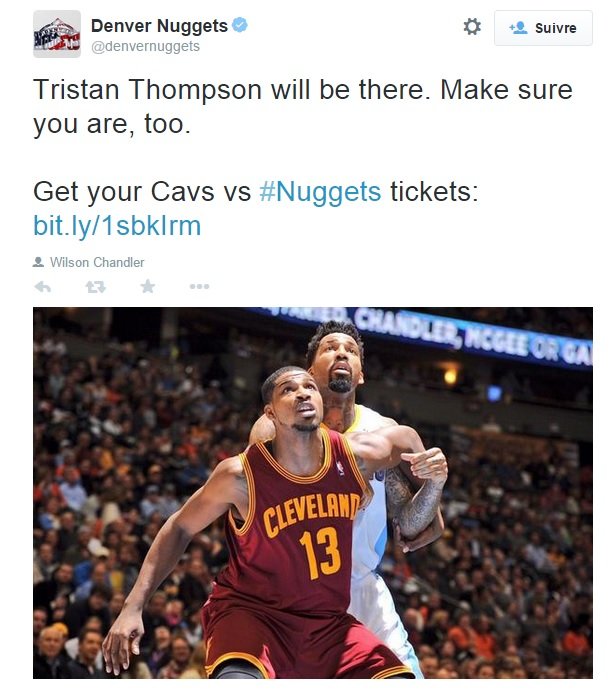Open the #Nuggets hashtag

tap(320, 192)
